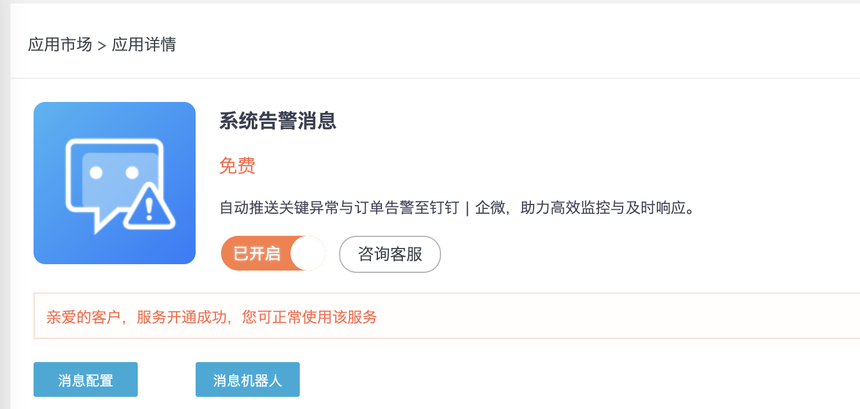This screenshot has height=409, width=860.
Task: Click the 已开启 text on the switch
Action: (256, 254)
